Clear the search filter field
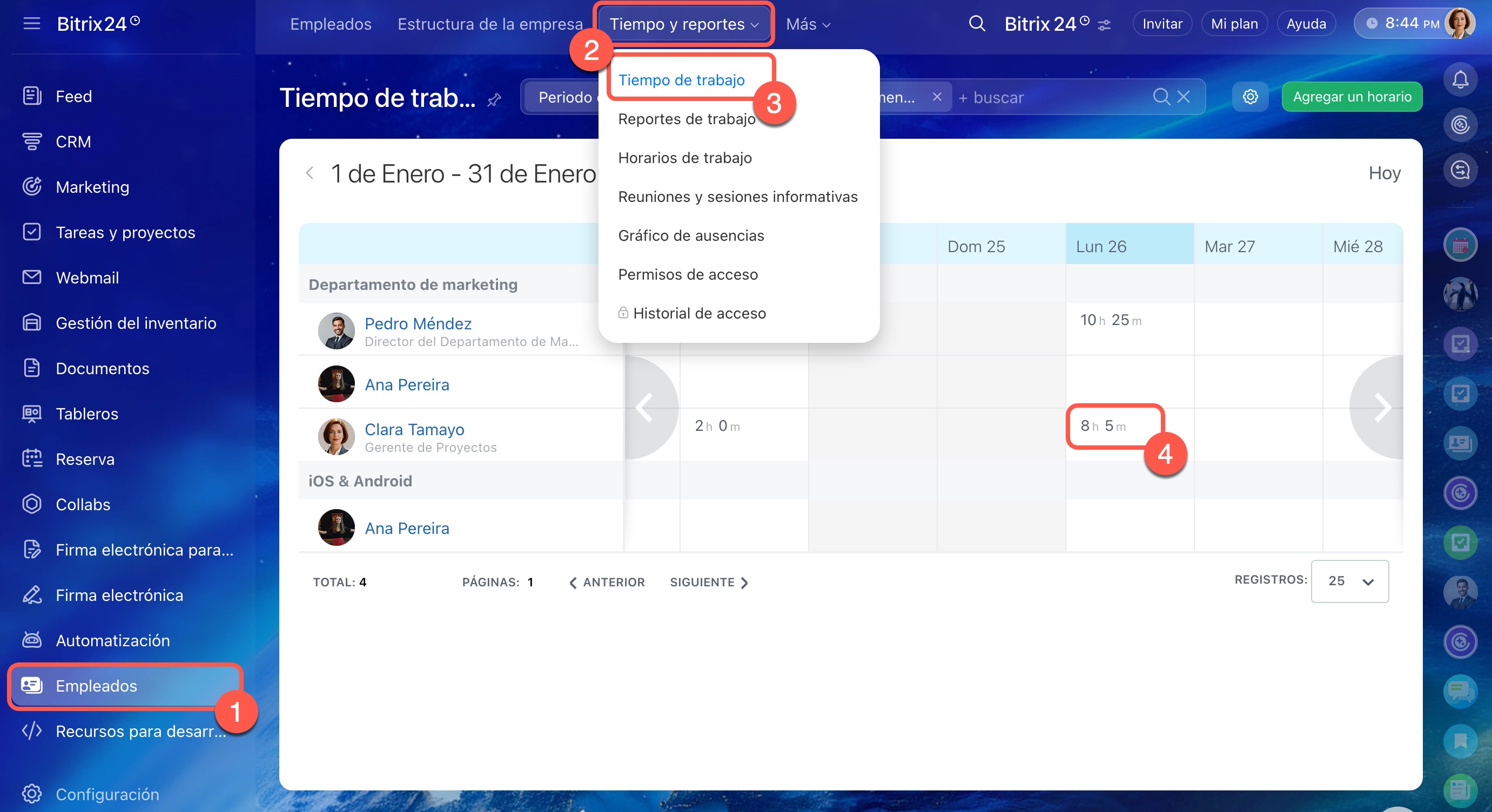The width and height of the screenshot is (1492, 812). pyautogui.click(x=1184, y=97)
